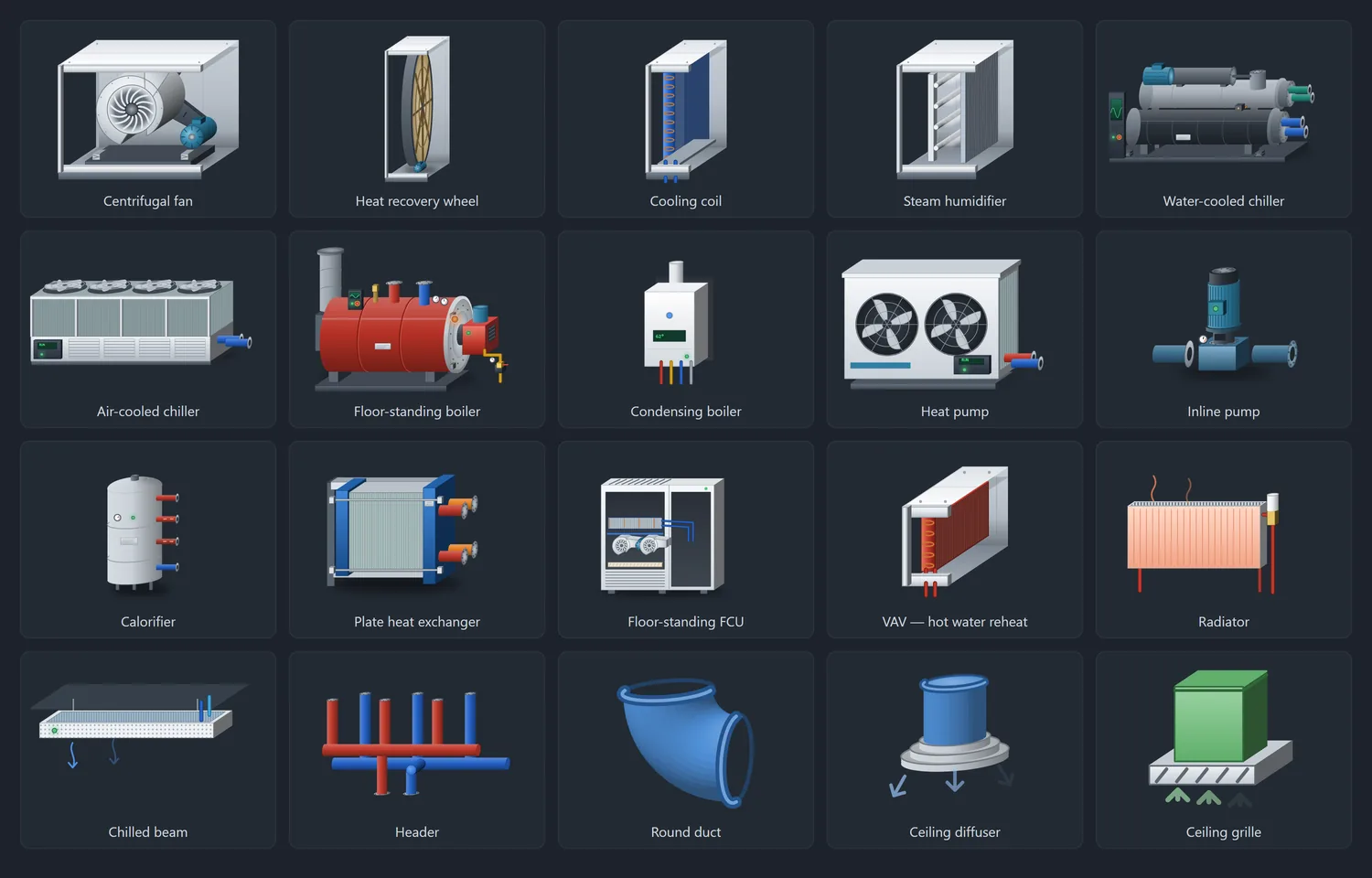
Task: Pick the VAV hot water reheat icon
Action: 955,531
